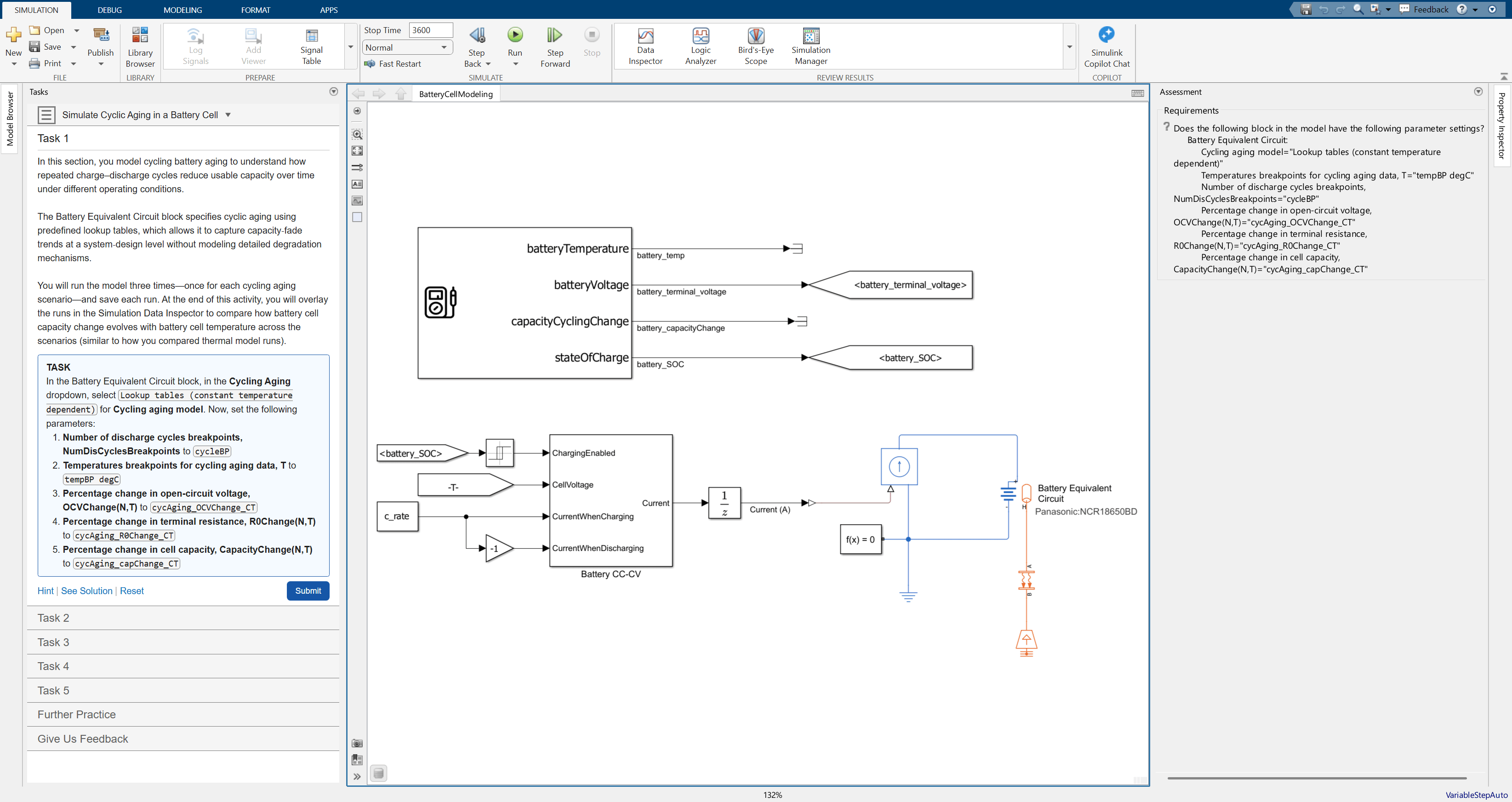This screenshot has width=1512, height=802.
Task: Click the Feedback button
Action: tap(1424, 9)
